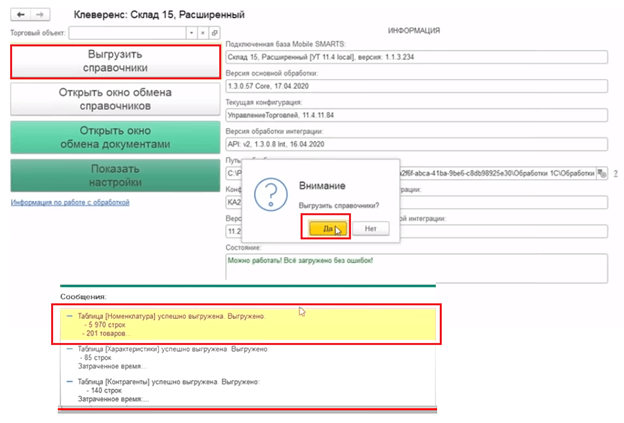The width and height of the screenshot is (624, 423).
Task: Open the справочники exchange window button
Action: pyautogui.click(x=115, y=99)
